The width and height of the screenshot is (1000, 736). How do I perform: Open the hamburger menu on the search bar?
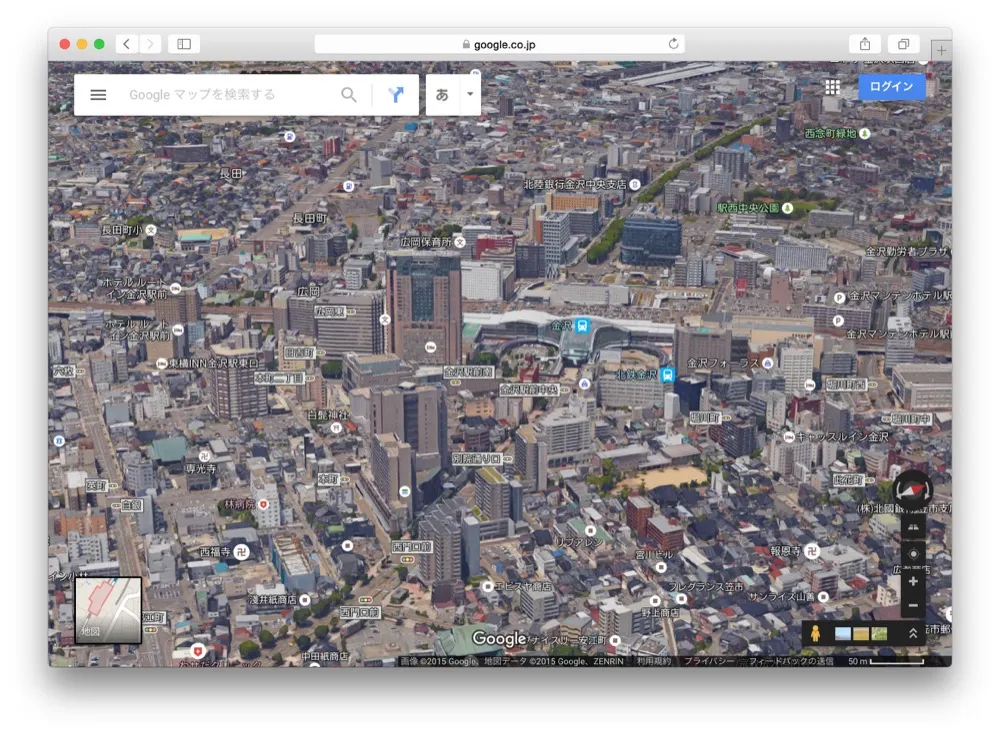(97, 94)
